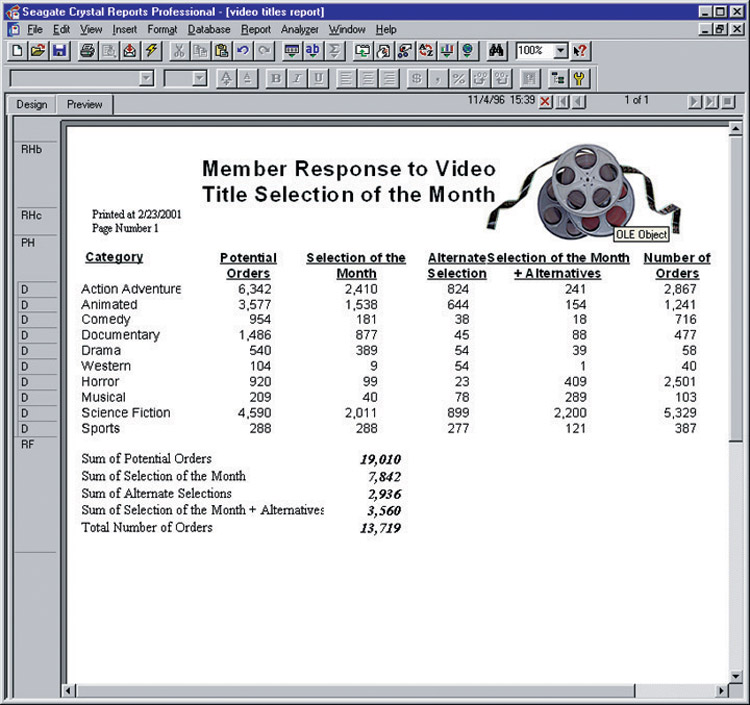Click the lightning bolt Refresh icon
The height and width of the screenshot is (705, 750).
pyautogui.click(x=151, y=50)
